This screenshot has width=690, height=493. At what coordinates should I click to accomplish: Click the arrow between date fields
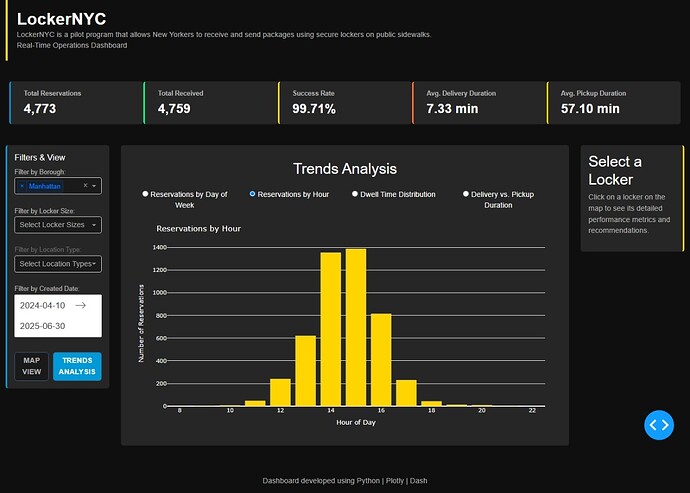click(81, 305)
